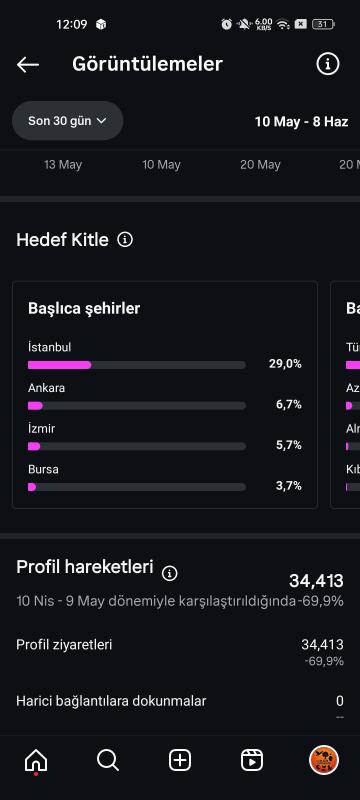Open the info icon beside Görüntülemeler

[327, 64]
